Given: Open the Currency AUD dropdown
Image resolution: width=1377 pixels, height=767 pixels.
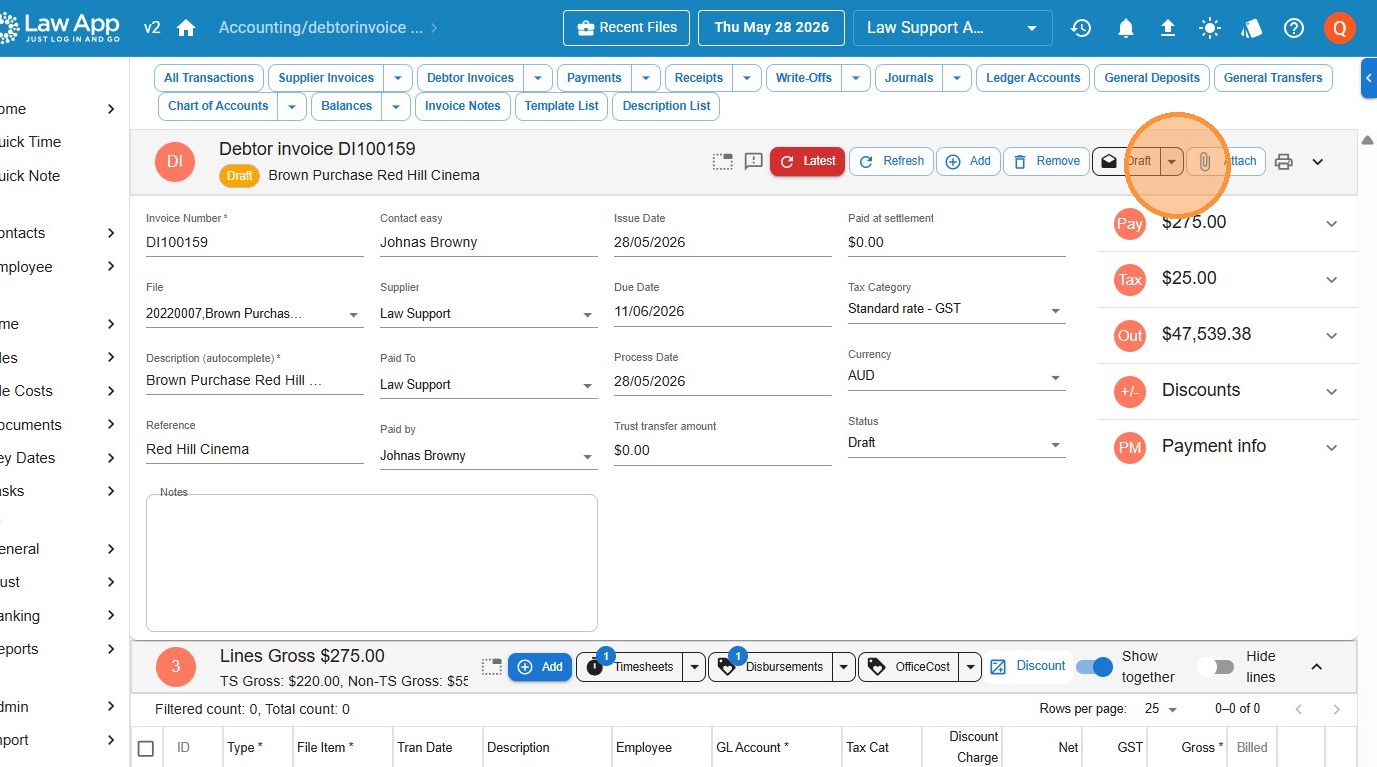Looking at the screenshot, I should click(957, 376).
